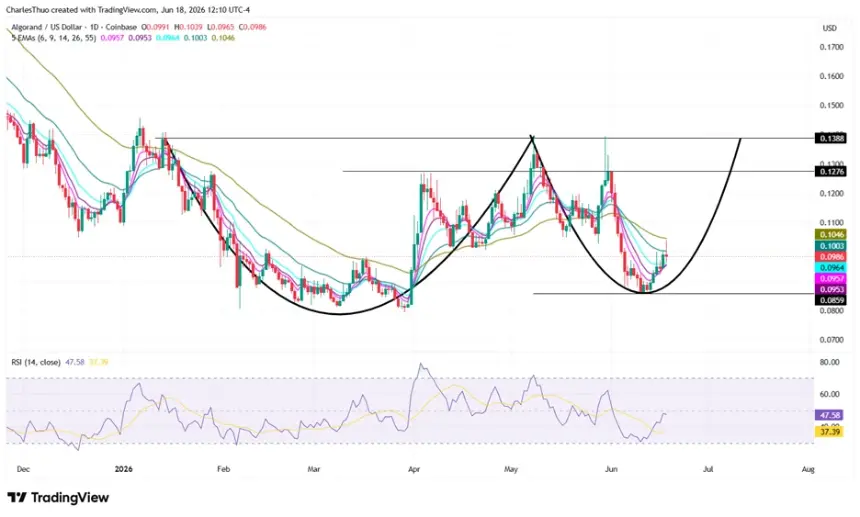This screenshot has height=517, width=860.
Task: Click the purple 47.58 RSI value tag on the axis
Action: 829,416
